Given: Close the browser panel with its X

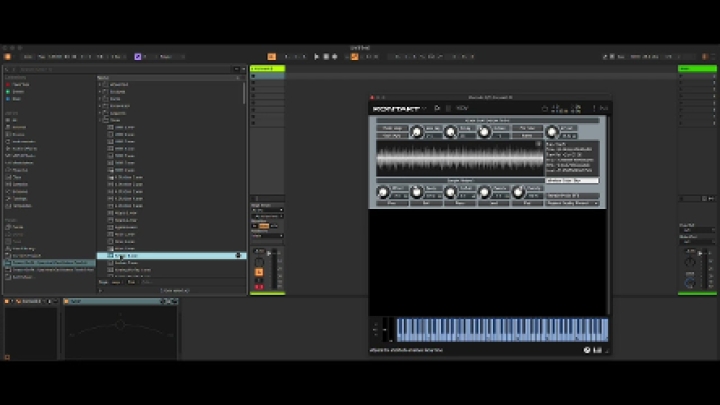Looking at the screenshot, I should tap(243, 69).
